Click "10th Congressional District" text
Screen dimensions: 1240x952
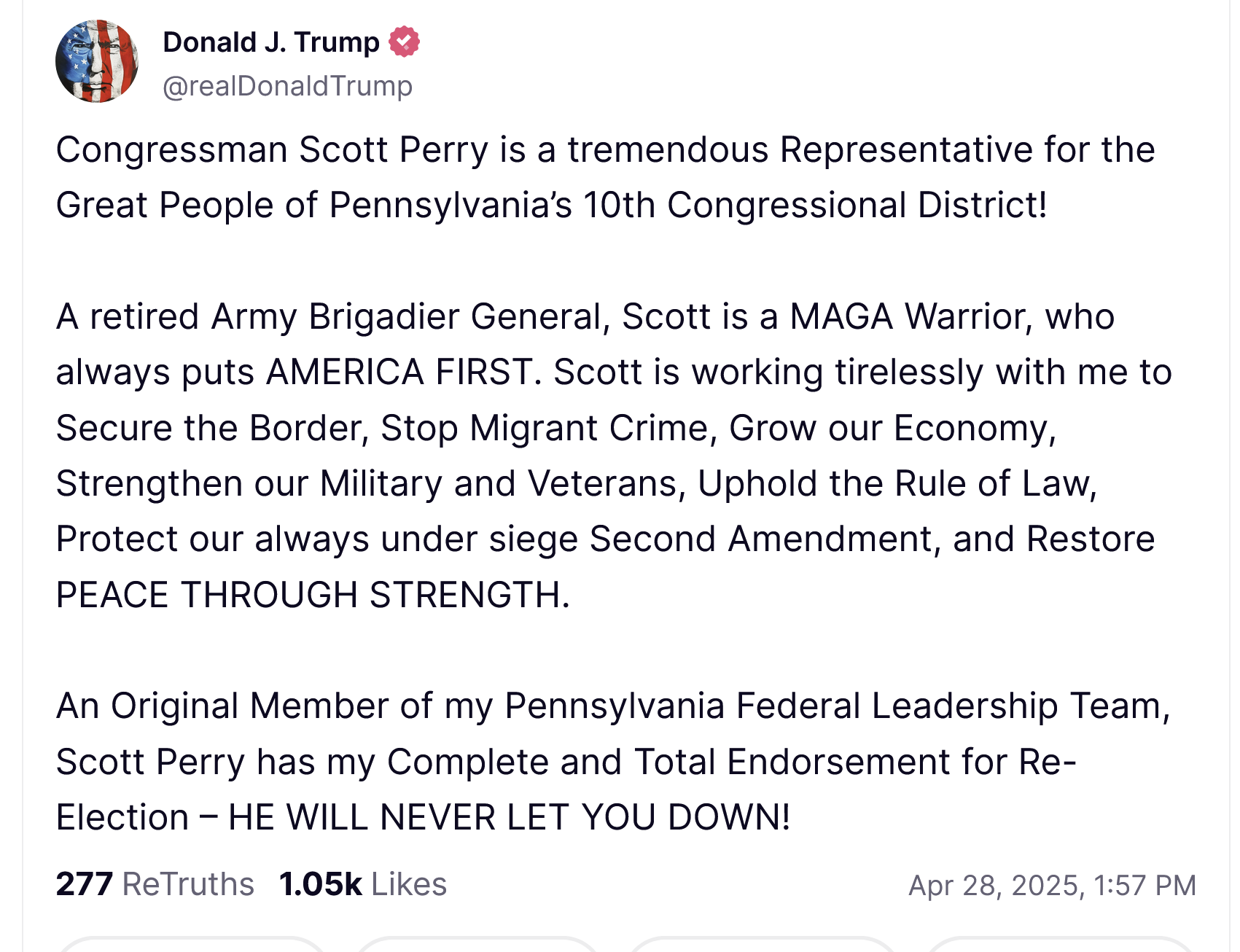coord(814,206)
